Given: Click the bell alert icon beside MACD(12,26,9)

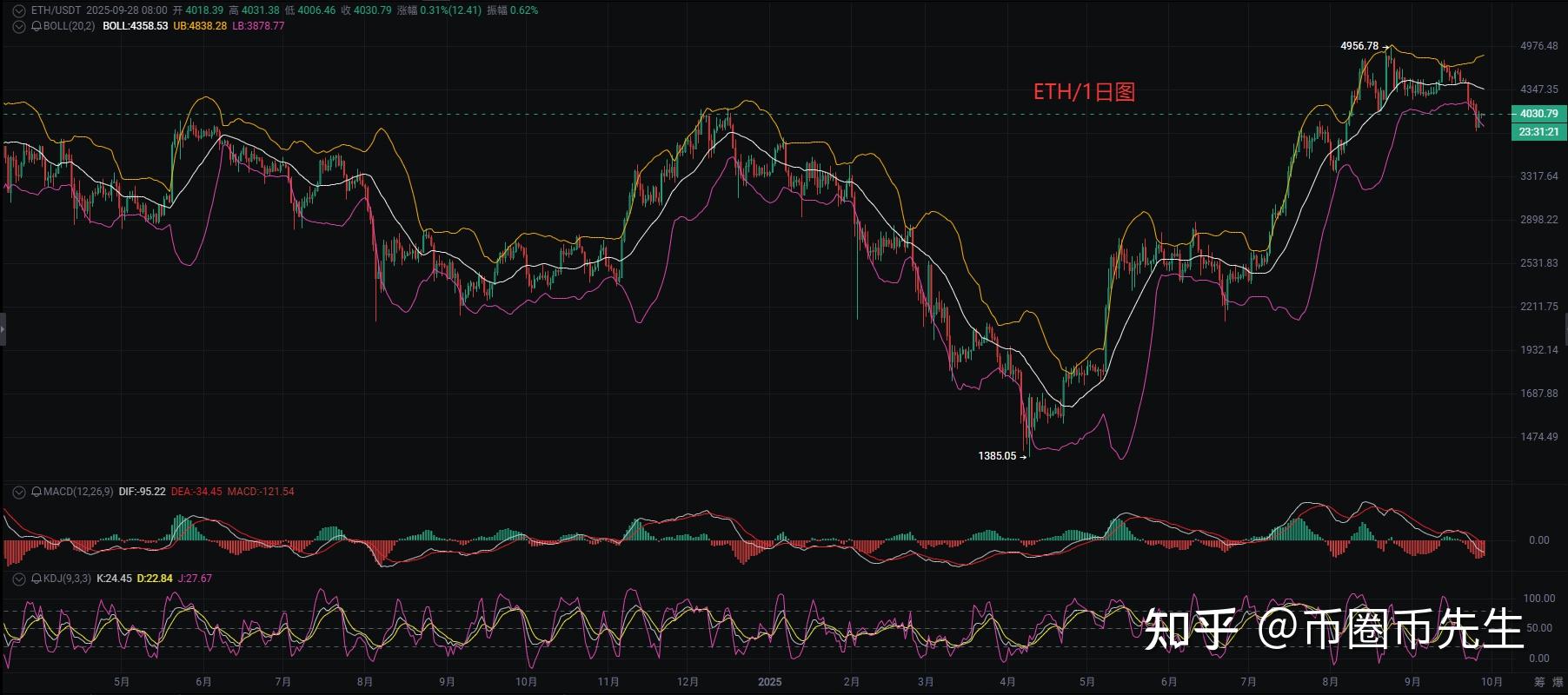Looking at the screenshot, I should [37, 492].
